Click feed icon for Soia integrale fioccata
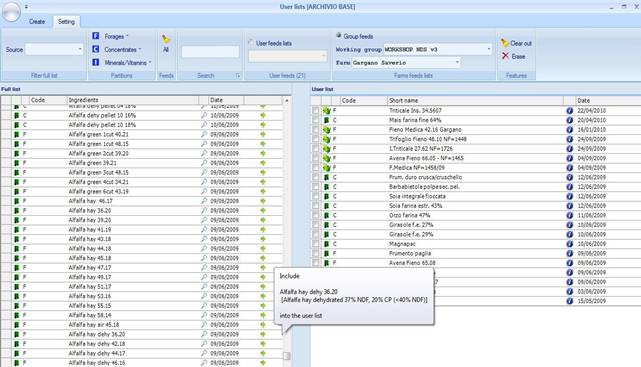Viewport: 641px width, 367px height. [326, 196]
